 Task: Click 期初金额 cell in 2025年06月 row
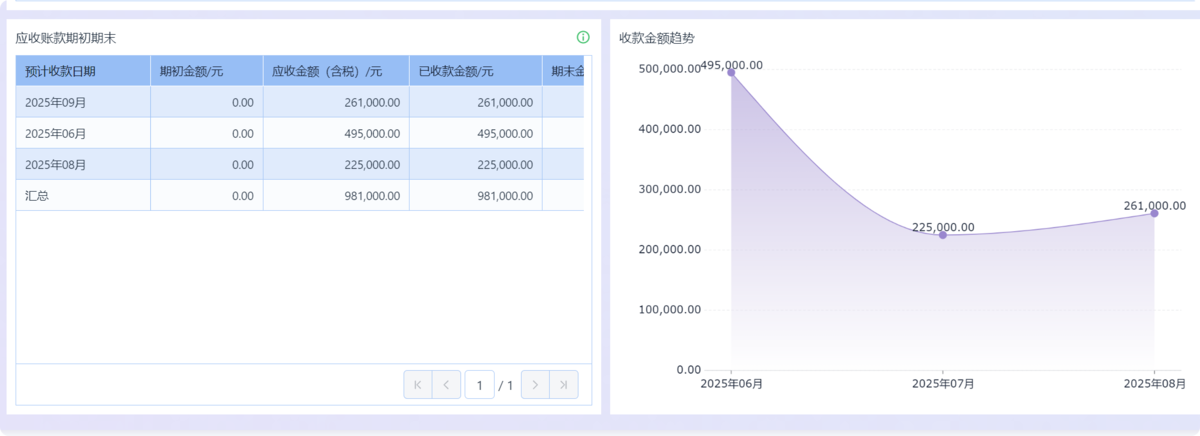click(x=207, y=133)
